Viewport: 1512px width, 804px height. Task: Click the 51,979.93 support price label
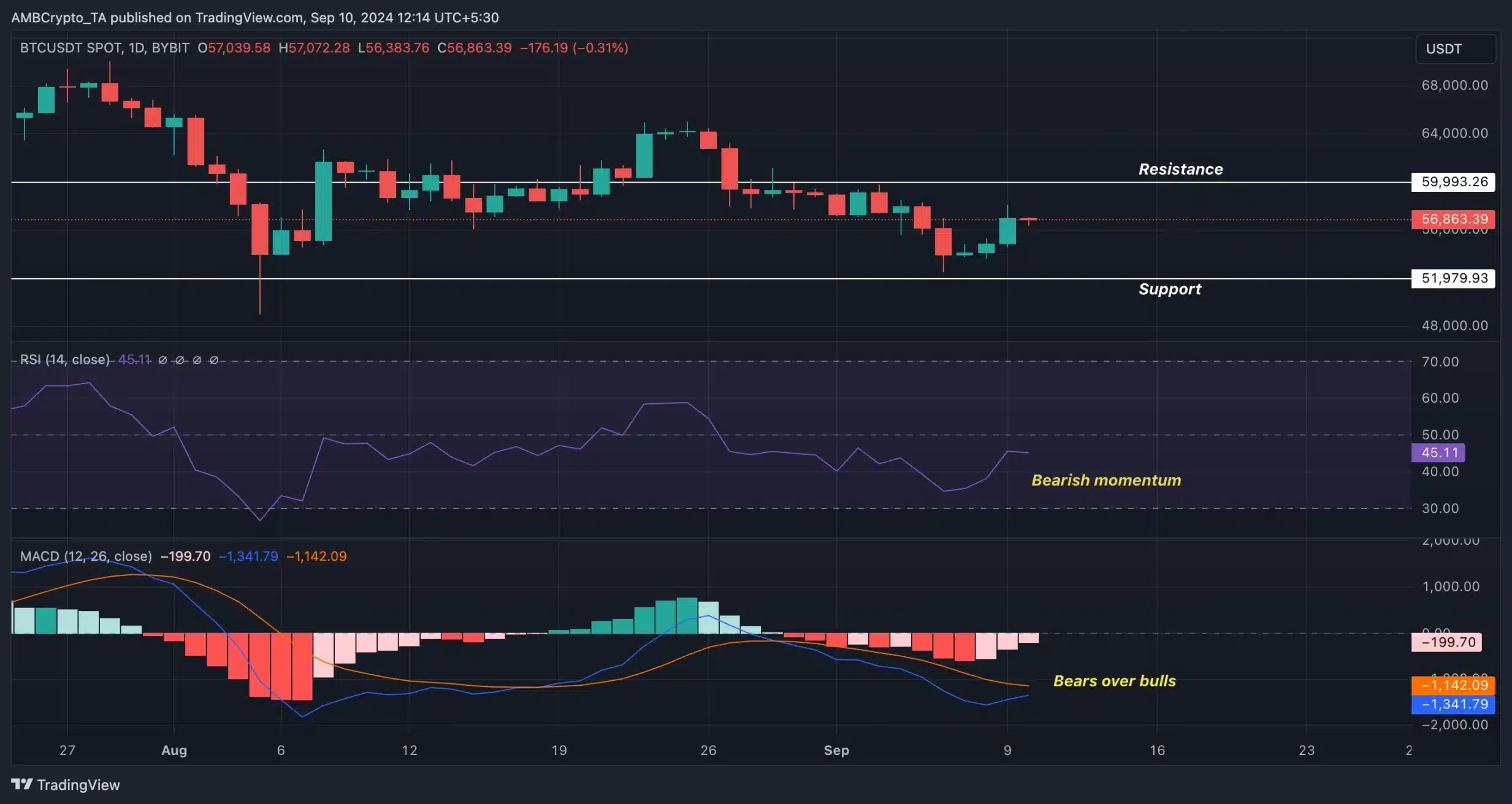click(1453, 278)
